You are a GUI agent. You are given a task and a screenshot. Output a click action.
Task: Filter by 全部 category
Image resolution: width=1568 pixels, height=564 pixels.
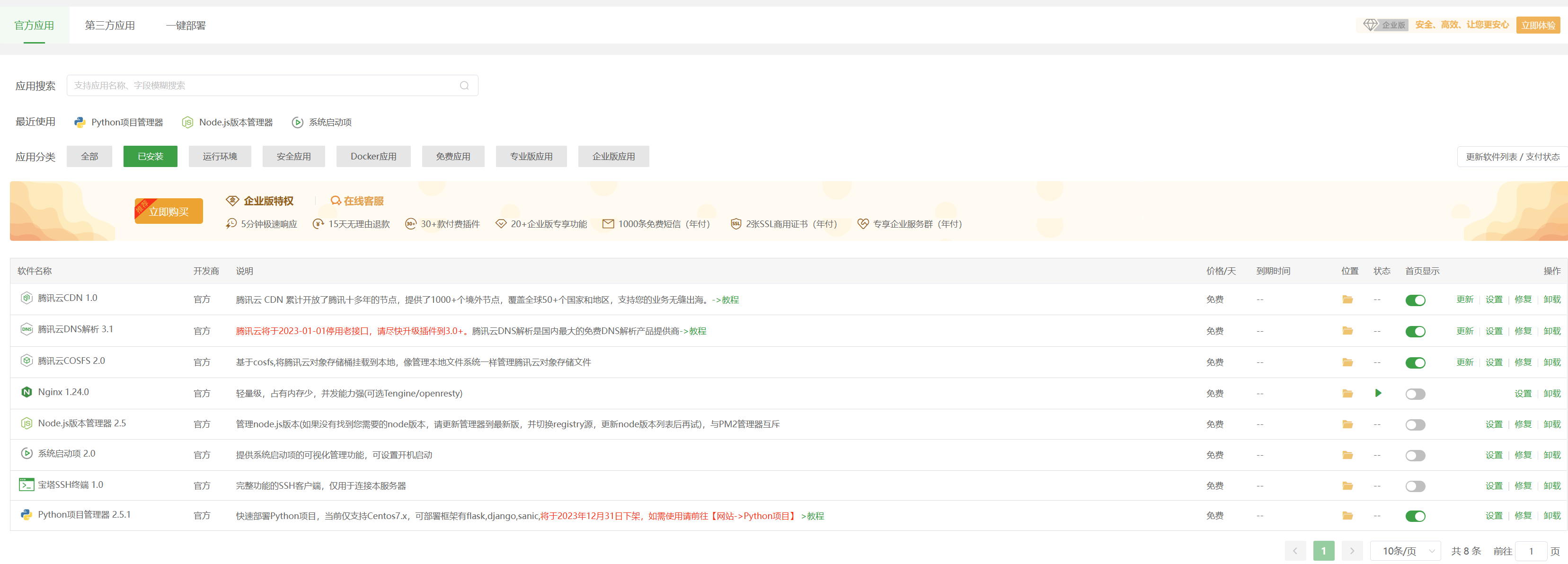pyautogui.click(x=89, y=156)
